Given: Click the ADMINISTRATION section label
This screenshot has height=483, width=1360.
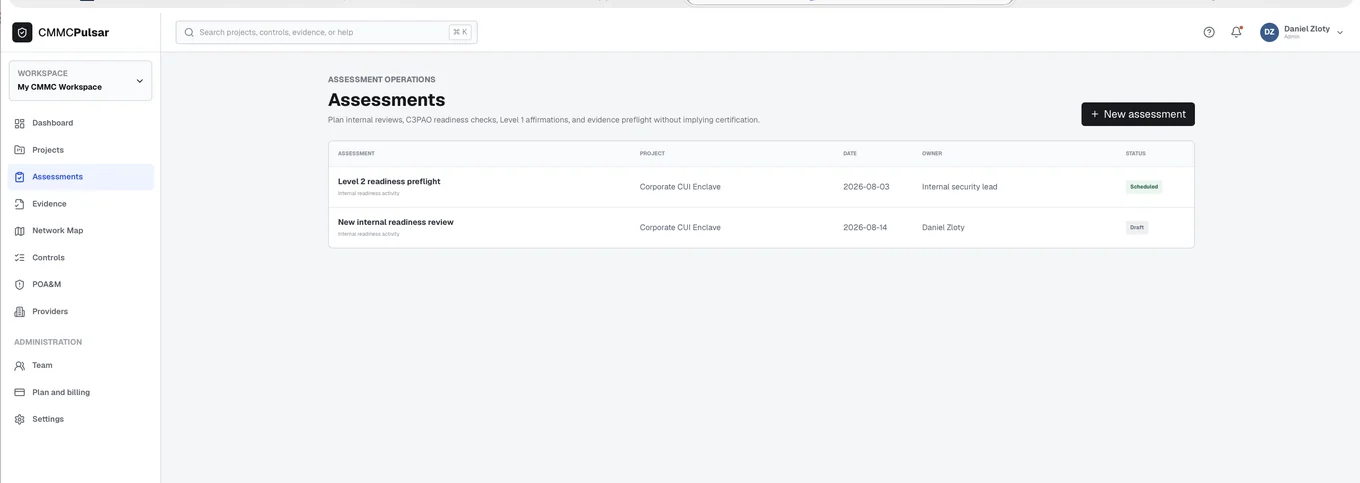Looking at the screenshot, I should click(48, 342).
